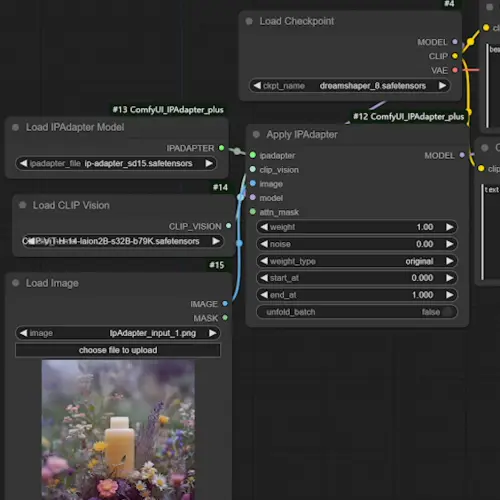Open the image IpAdapter_input_1.png dropdown
This screenshot has height=500, width=500.
118,333
